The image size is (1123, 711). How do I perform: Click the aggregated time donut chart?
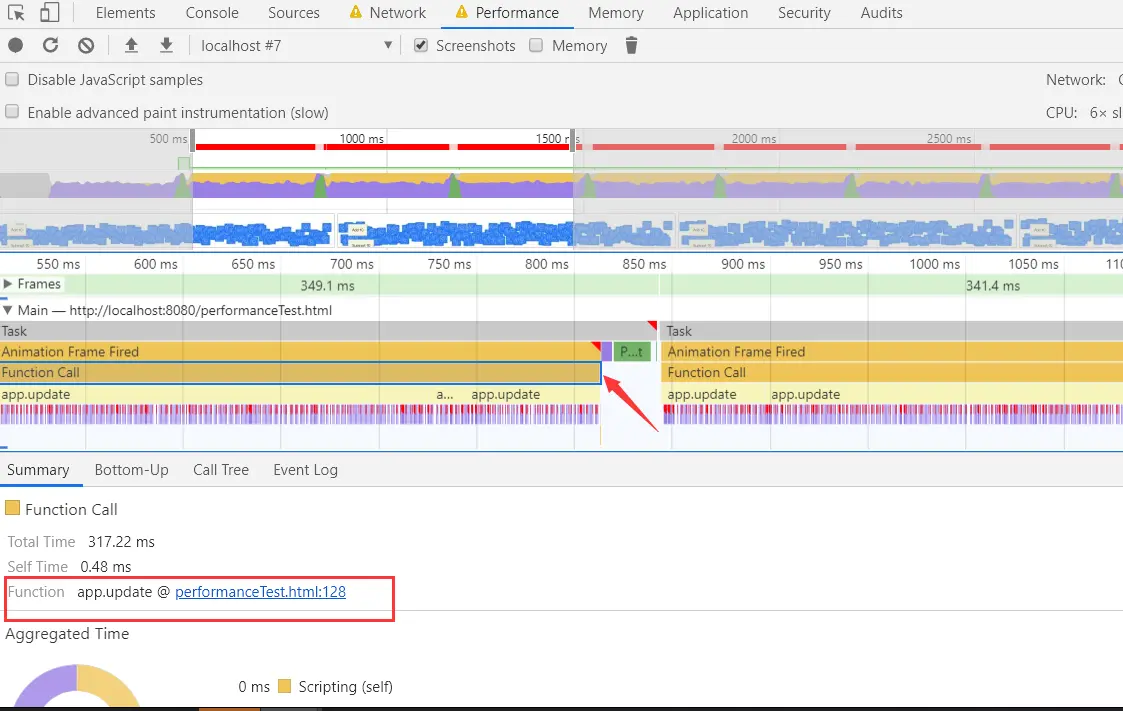(x=77, y=685)
